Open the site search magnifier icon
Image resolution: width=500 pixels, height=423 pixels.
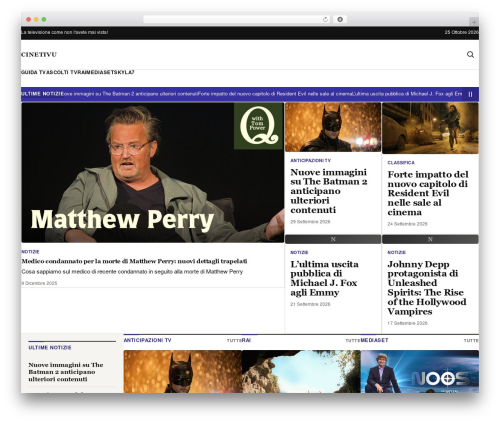[x=470, y=54]
